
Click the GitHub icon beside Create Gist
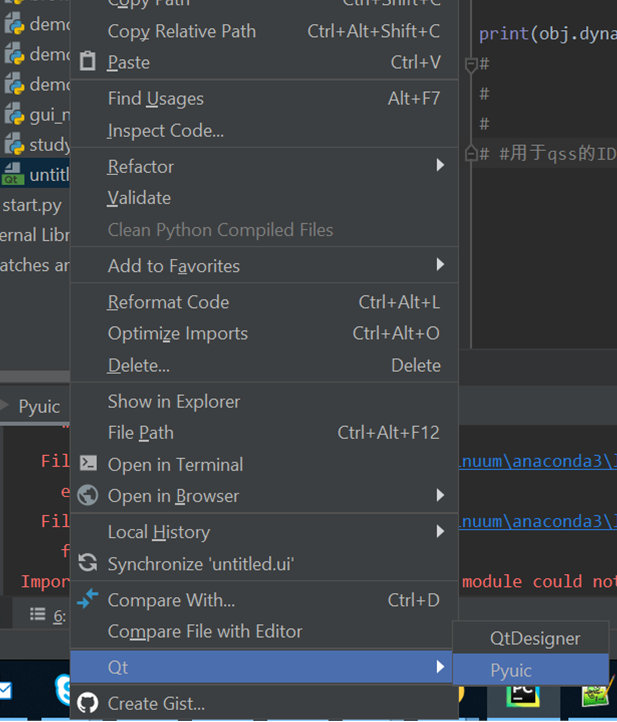[87, 703]
